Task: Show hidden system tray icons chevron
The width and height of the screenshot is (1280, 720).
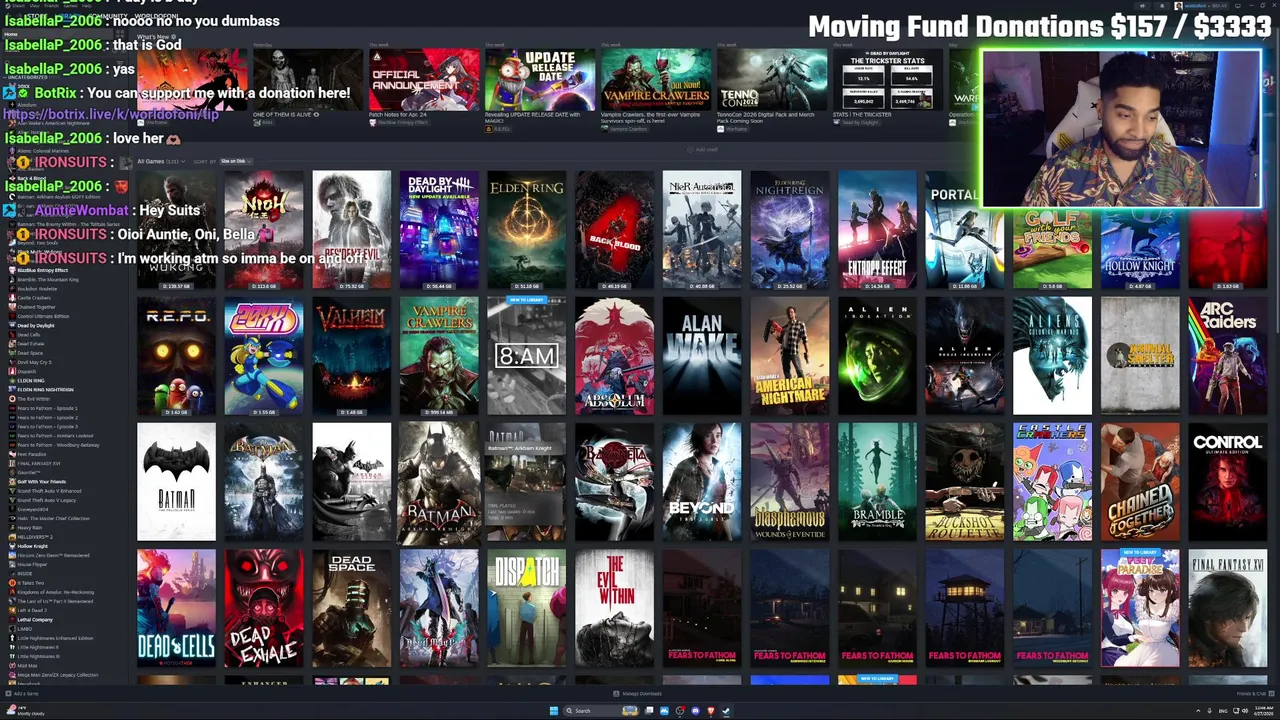Action: pyautogui.click(x=1198, y=711)
